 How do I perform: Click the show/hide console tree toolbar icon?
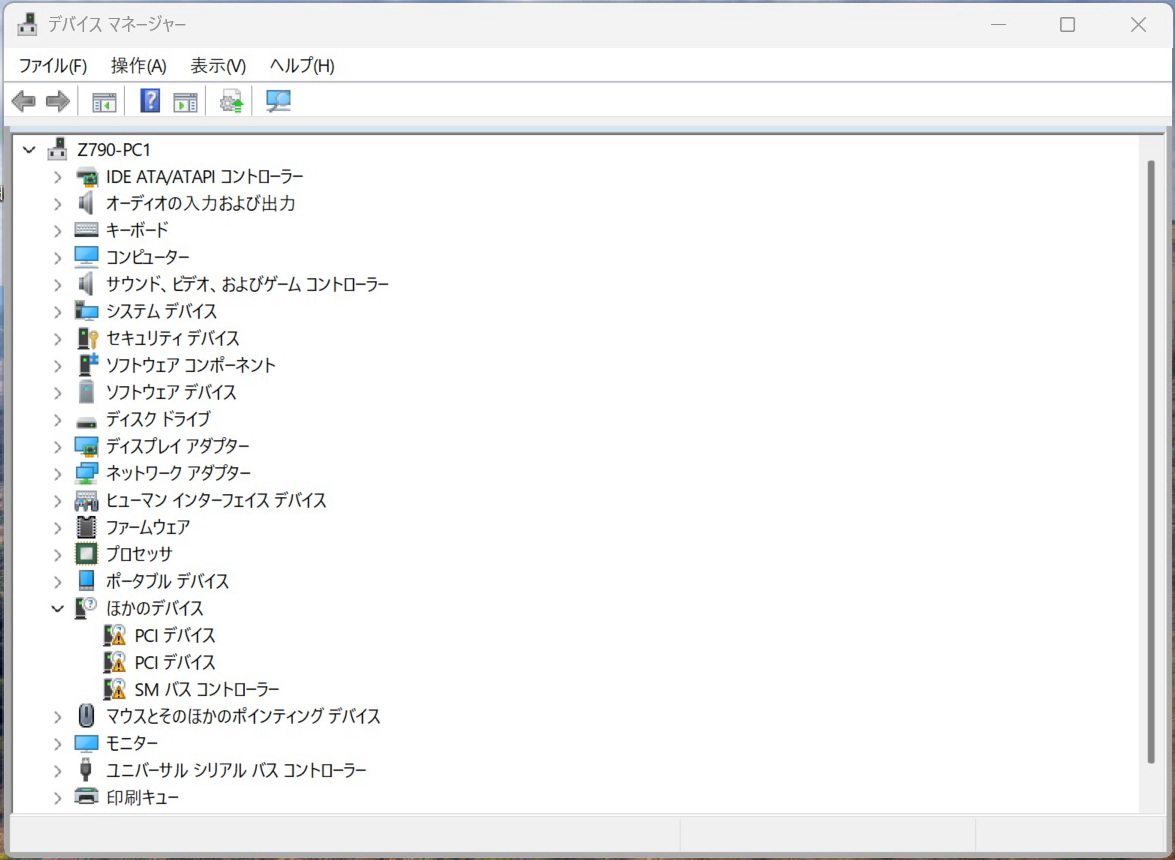click(104, 101)
